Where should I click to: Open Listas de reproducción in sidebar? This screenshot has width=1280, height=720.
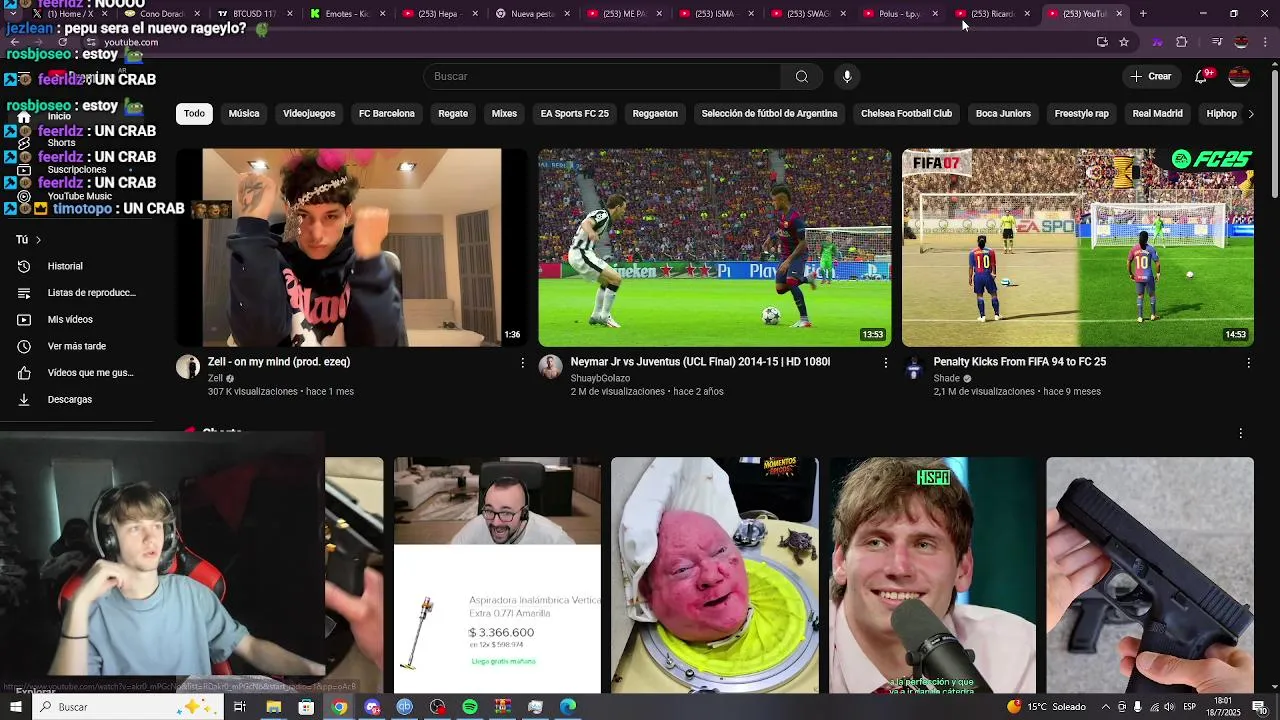[x=77, y=293]
